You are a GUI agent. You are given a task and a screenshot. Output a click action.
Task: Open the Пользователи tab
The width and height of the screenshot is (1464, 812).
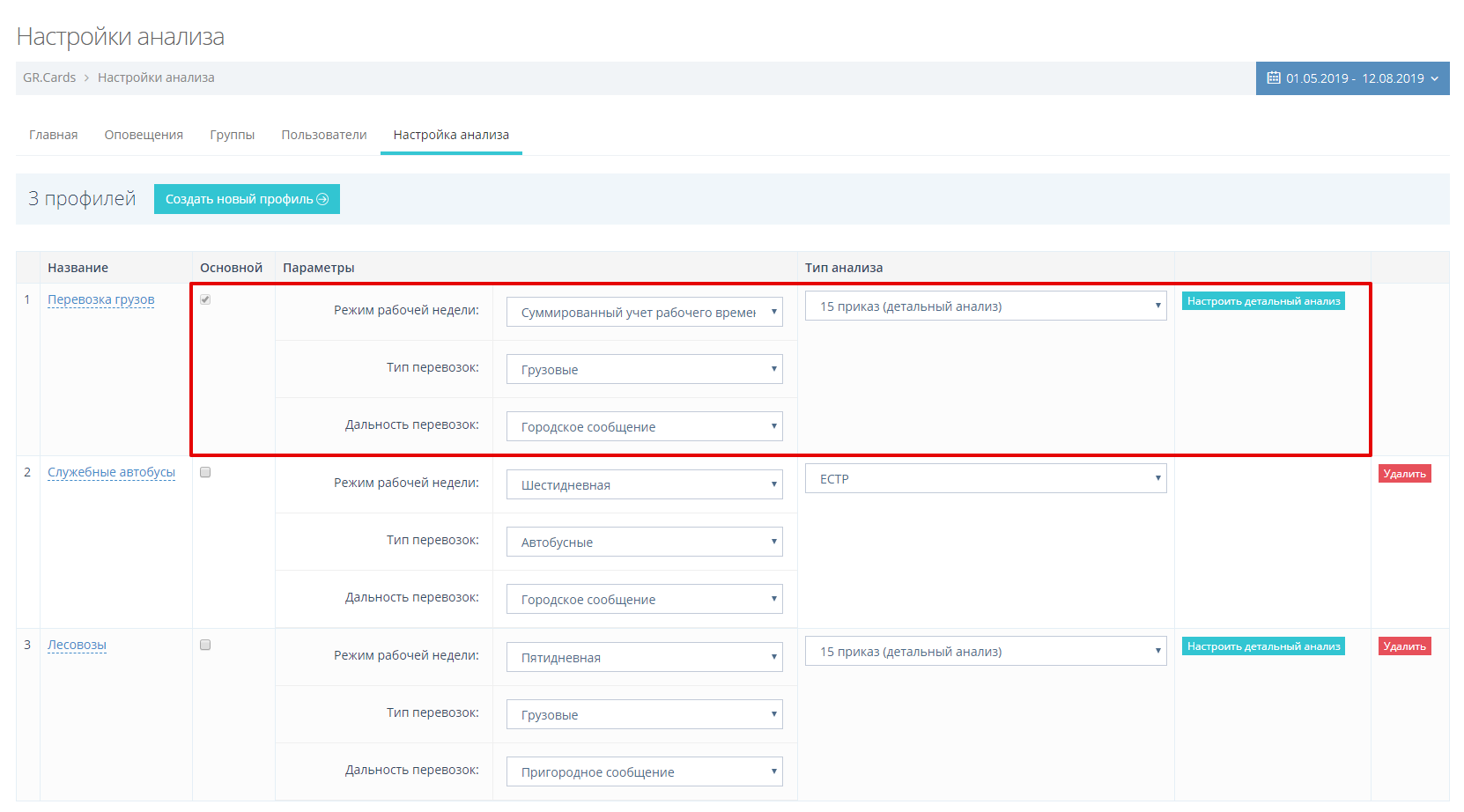pyautogui.click(x=323, y=134)
